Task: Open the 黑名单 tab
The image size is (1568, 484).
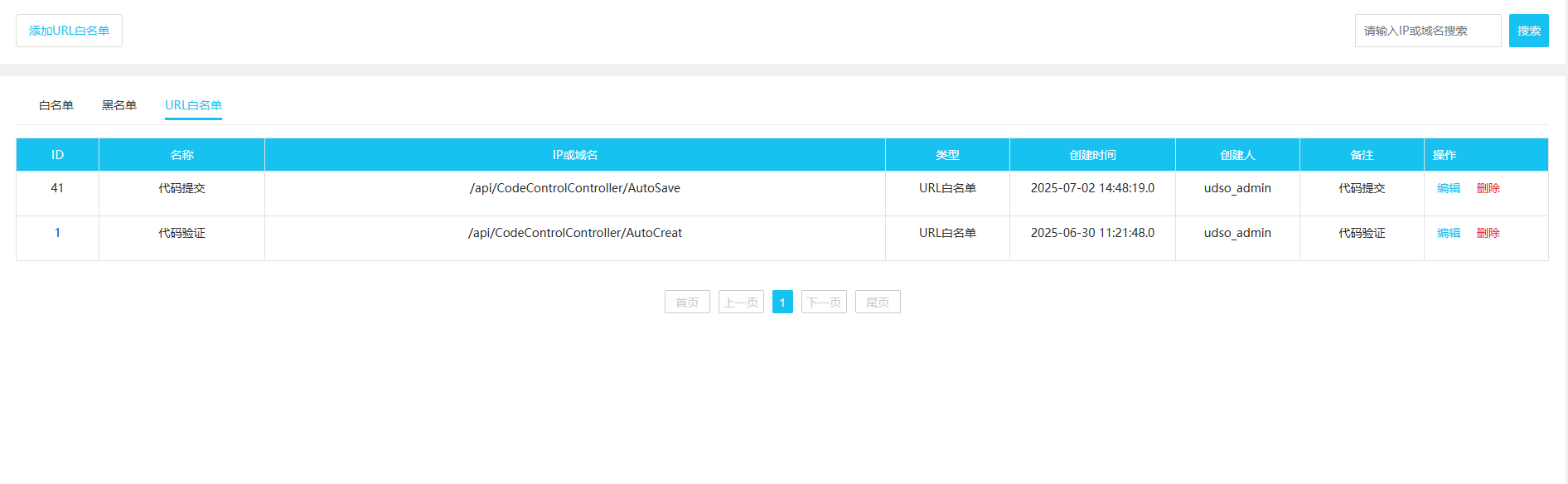Action: coord(119,105)
